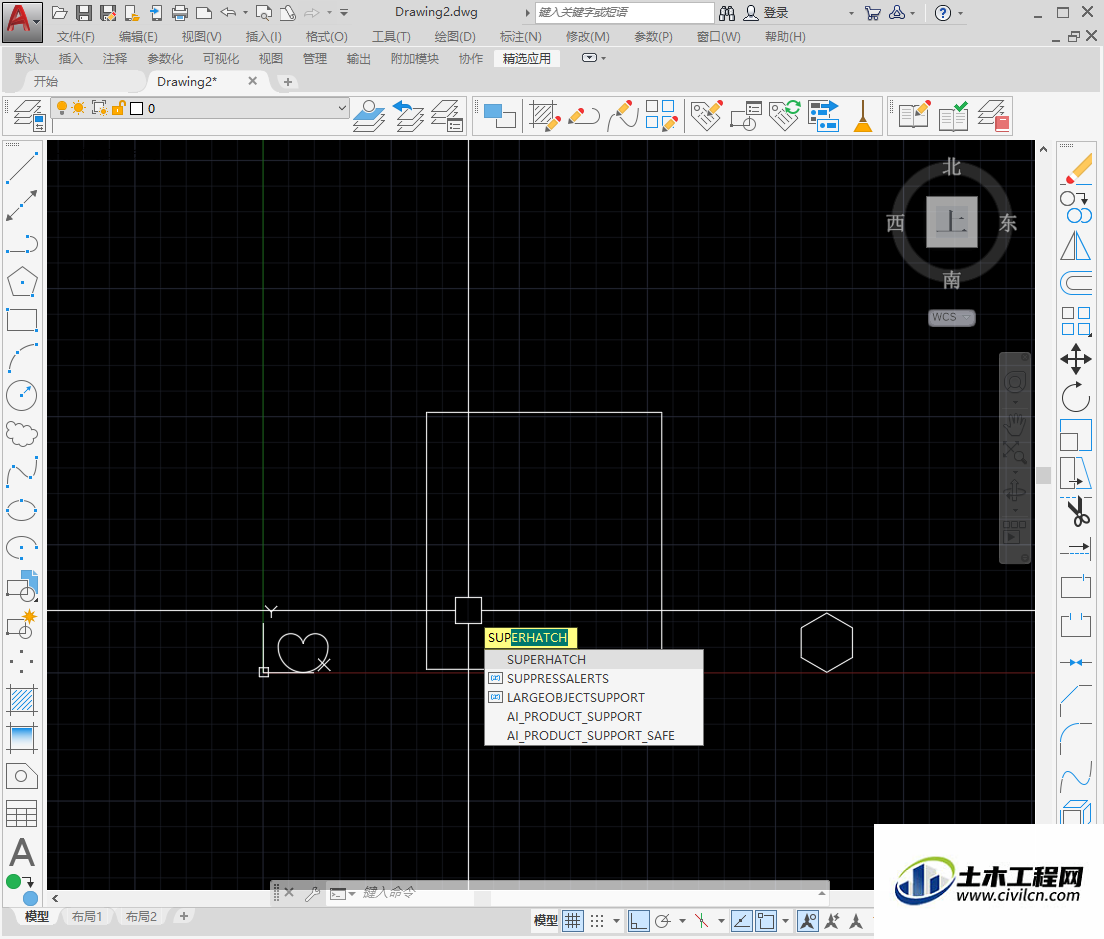The image size is (1104, 939).
Task: Click the 北 direction on the ViewCube compass
Action: (952, 168)
